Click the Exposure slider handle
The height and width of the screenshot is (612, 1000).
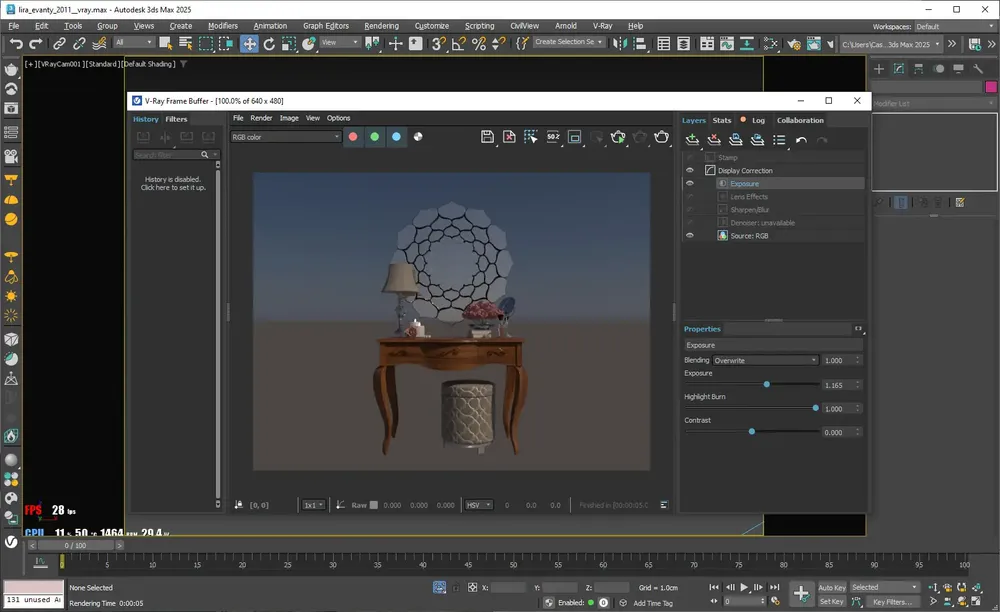767,384
